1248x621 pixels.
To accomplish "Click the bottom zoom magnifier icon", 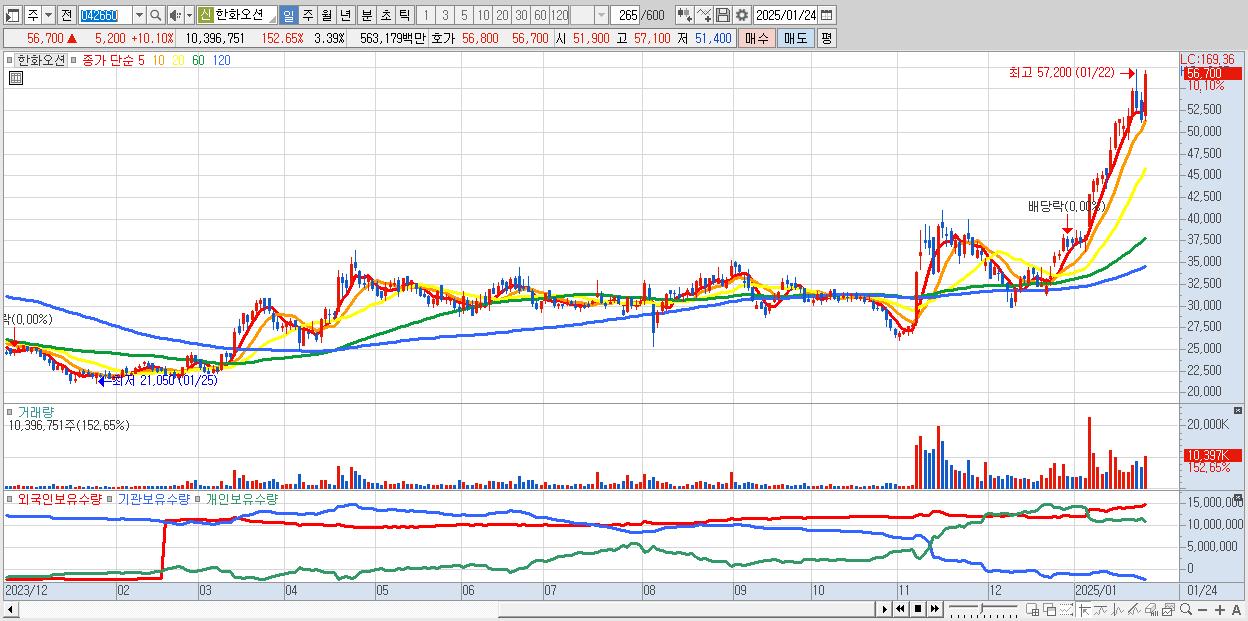I will coord(1186,609).
